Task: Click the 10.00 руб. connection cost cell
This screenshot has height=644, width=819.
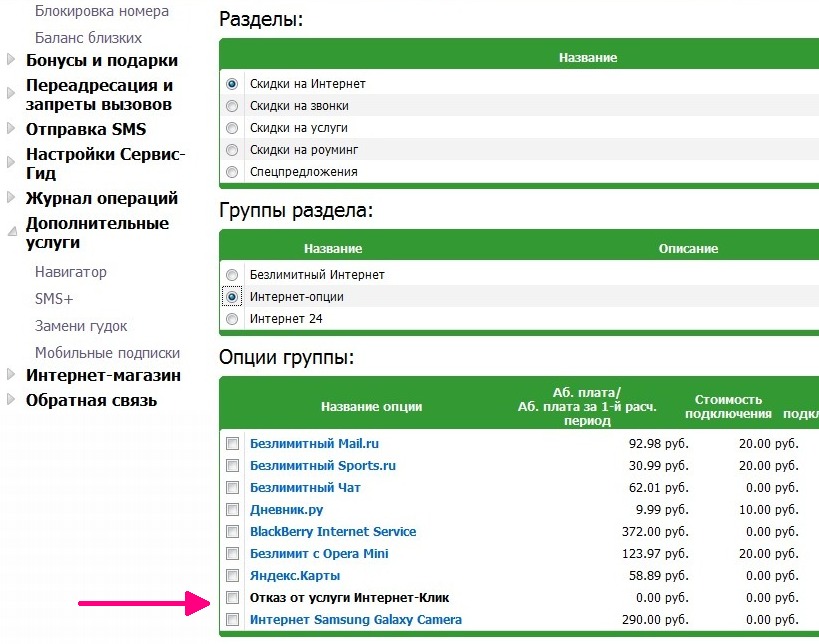Action: pyautogui.click(x=769, y=510)
